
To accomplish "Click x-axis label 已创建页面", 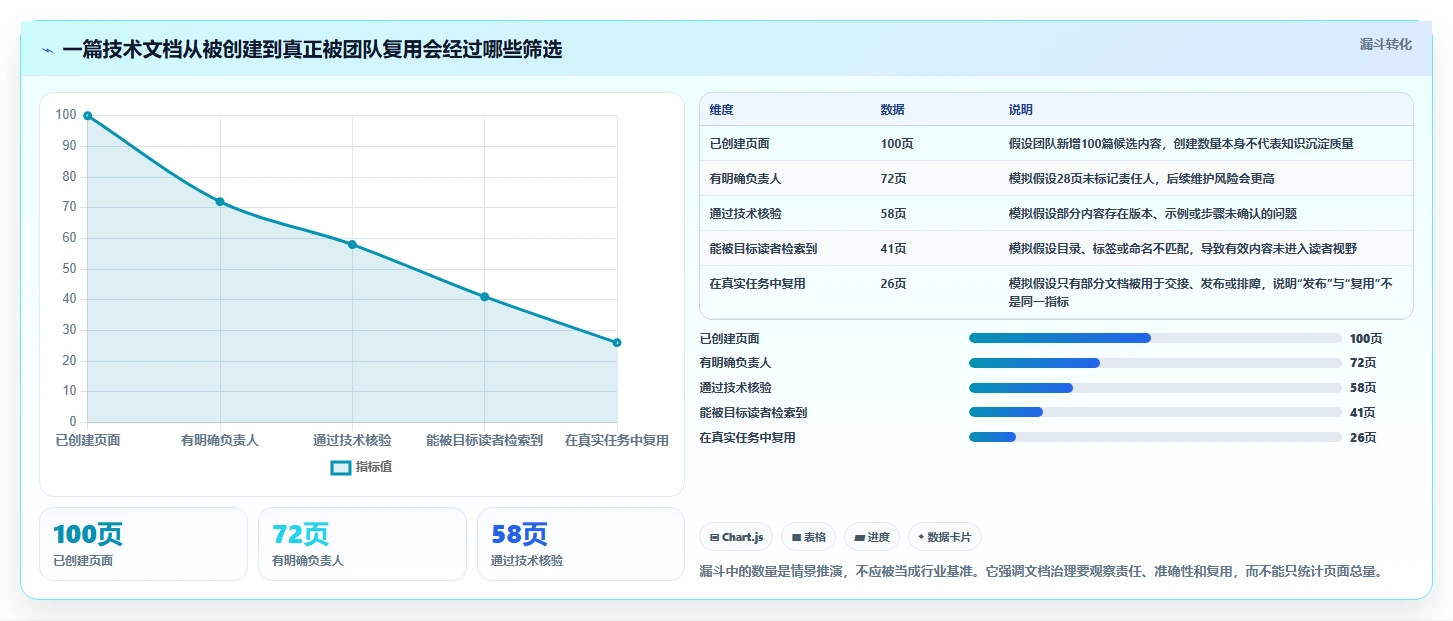I will pyautogui.click(x=88, y=440).
